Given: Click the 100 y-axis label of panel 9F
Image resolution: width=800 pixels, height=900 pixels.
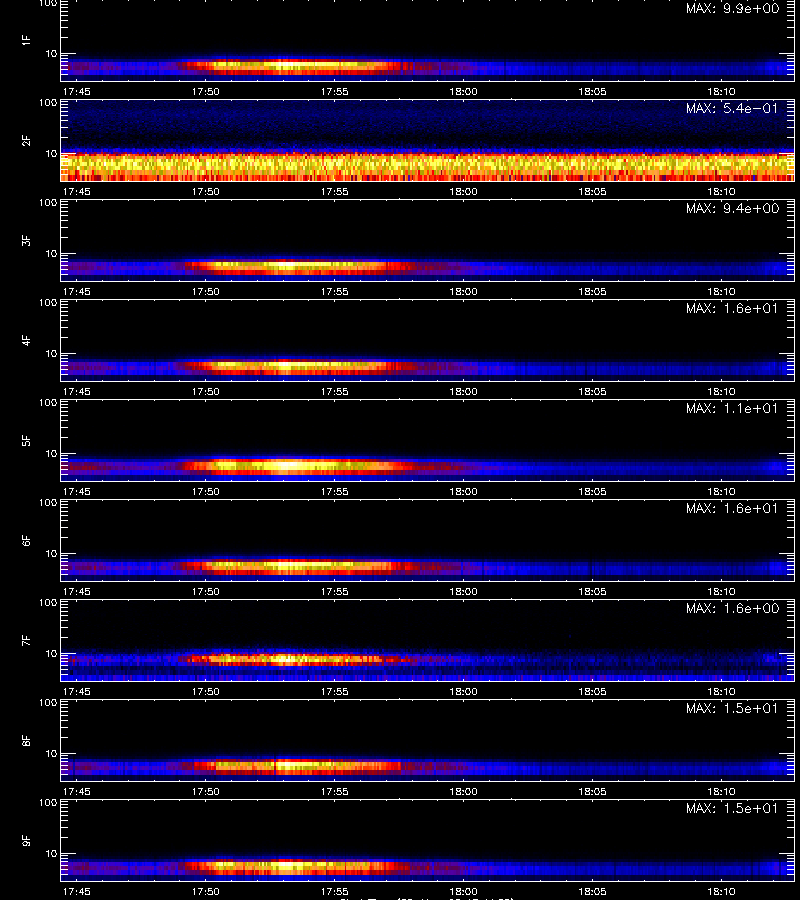Looking at the screenshot, I should [48, 803].
